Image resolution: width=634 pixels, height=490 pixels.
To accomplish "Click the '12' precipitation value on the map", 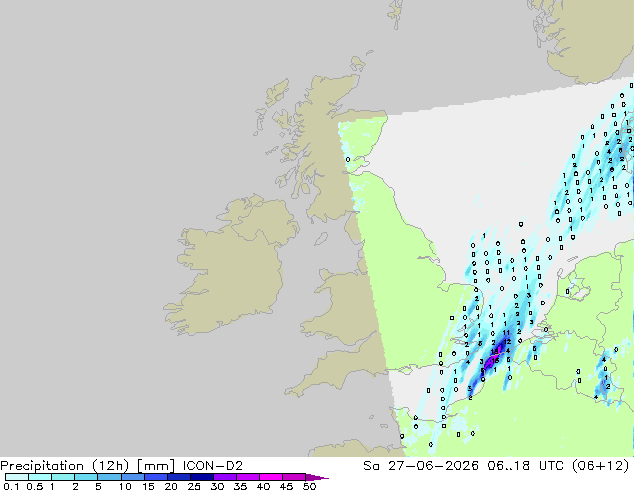I will [507, 342].
